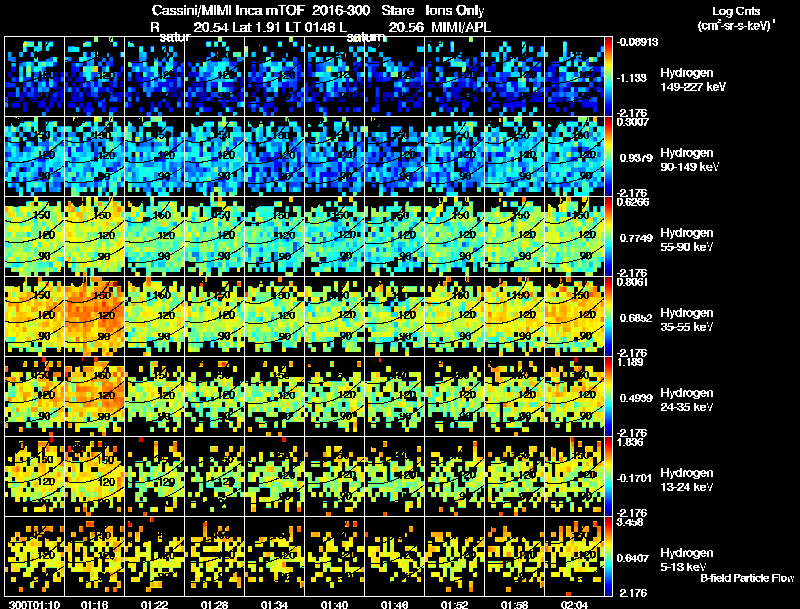The width and height of the screenshot is (800, 609).
Task: Select the 149-227 keV panel at 300T01:10
Action: pyautogui.click(x=34, y=77)
